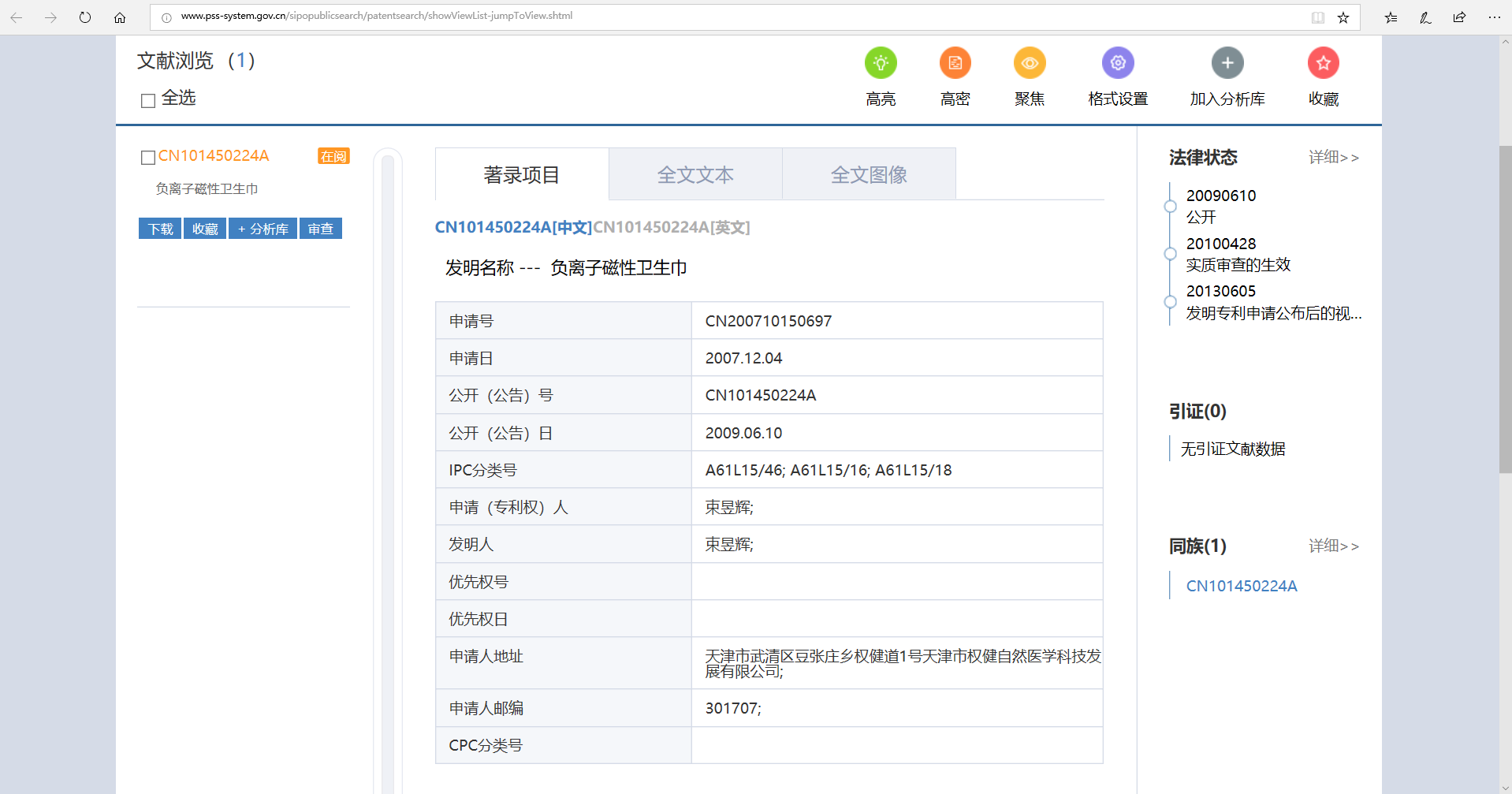The image size is (1512, 794).
Task: Check the CN101450224A document checkbox
Action: coord(148,158)
